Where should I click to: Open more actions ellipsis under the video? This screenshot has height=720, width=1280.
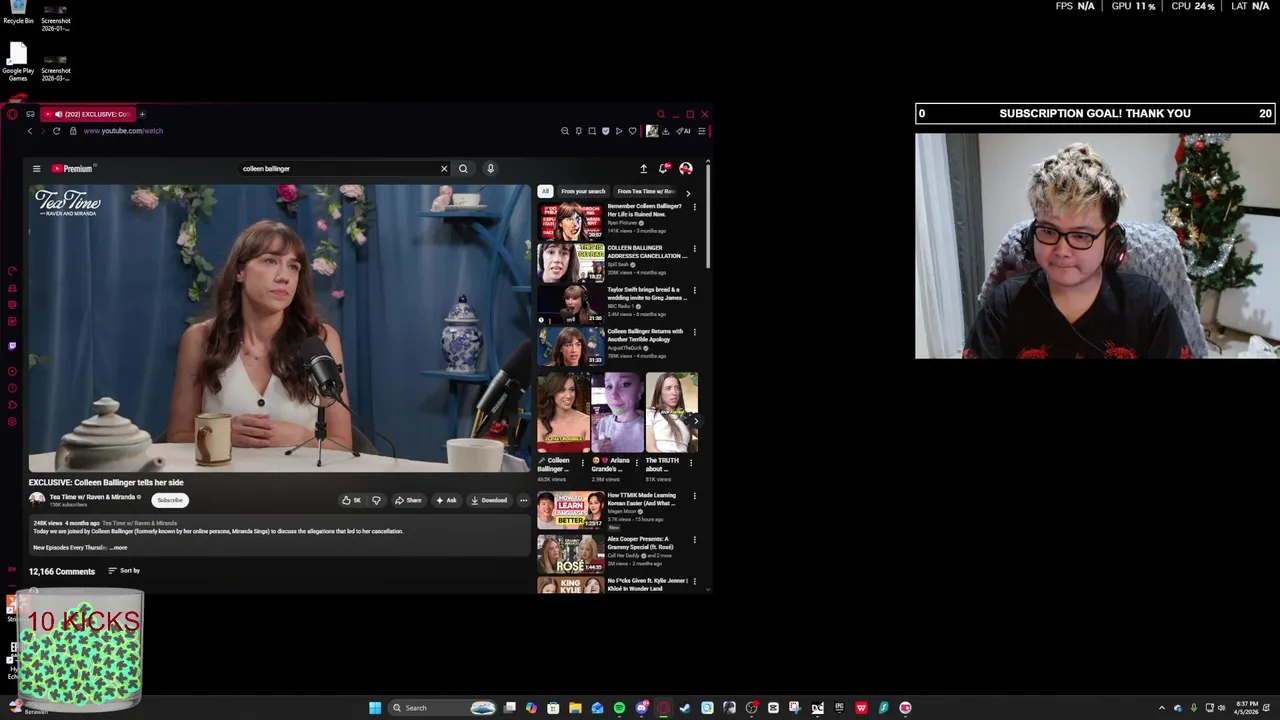coord(523,500)
